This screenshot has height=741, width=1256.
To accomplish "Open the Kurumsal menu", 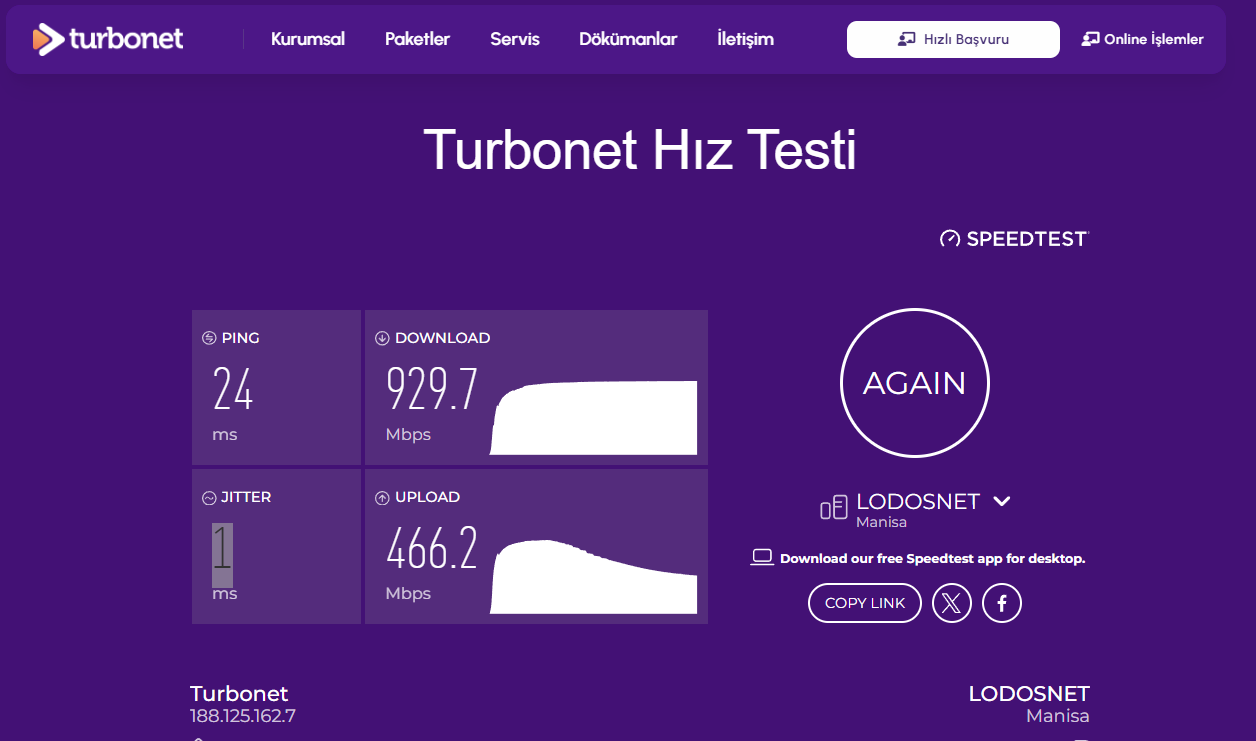I will (308, 39).
